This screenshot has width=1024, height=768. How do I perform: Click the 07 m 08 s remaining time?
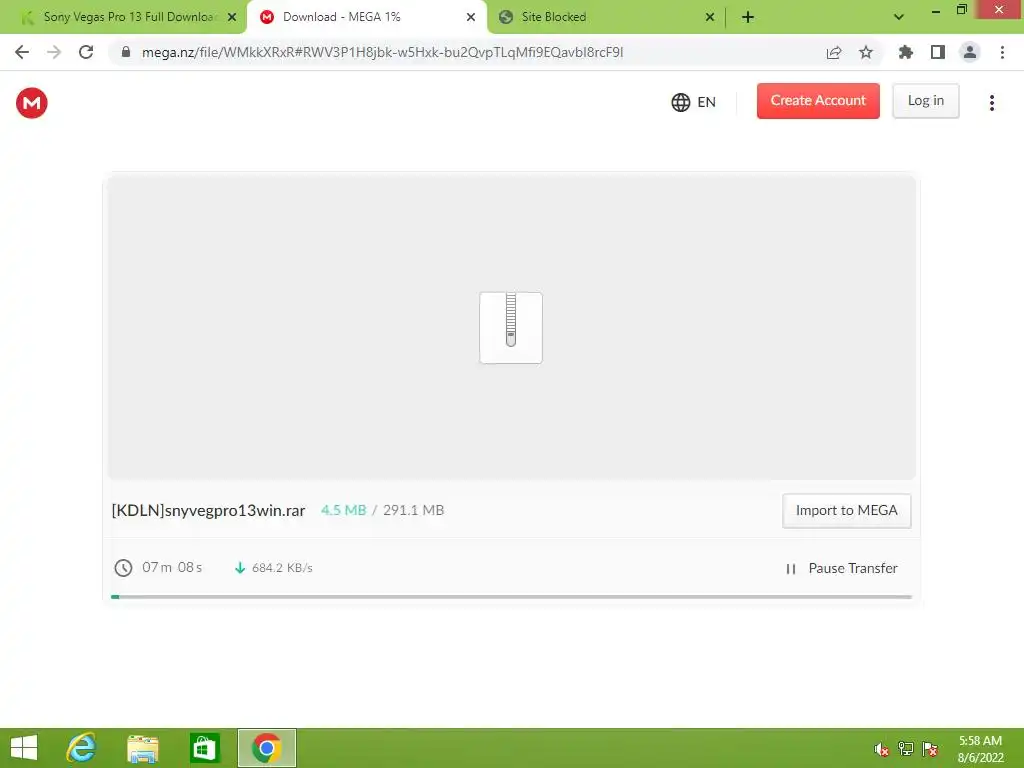(x=172, y=567)
